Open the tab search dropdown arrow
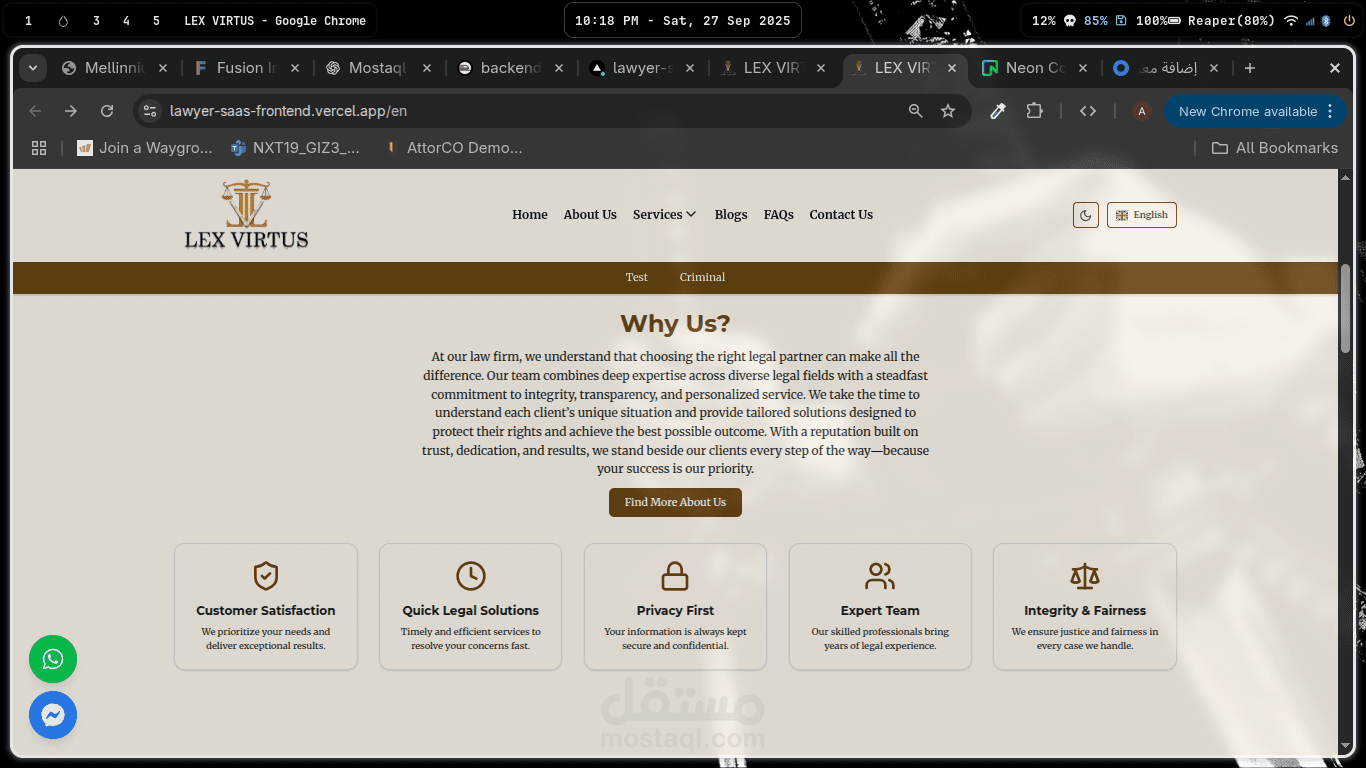This screenshot has height=768, width=1366. pyautogui.click(x=33, y=68)
